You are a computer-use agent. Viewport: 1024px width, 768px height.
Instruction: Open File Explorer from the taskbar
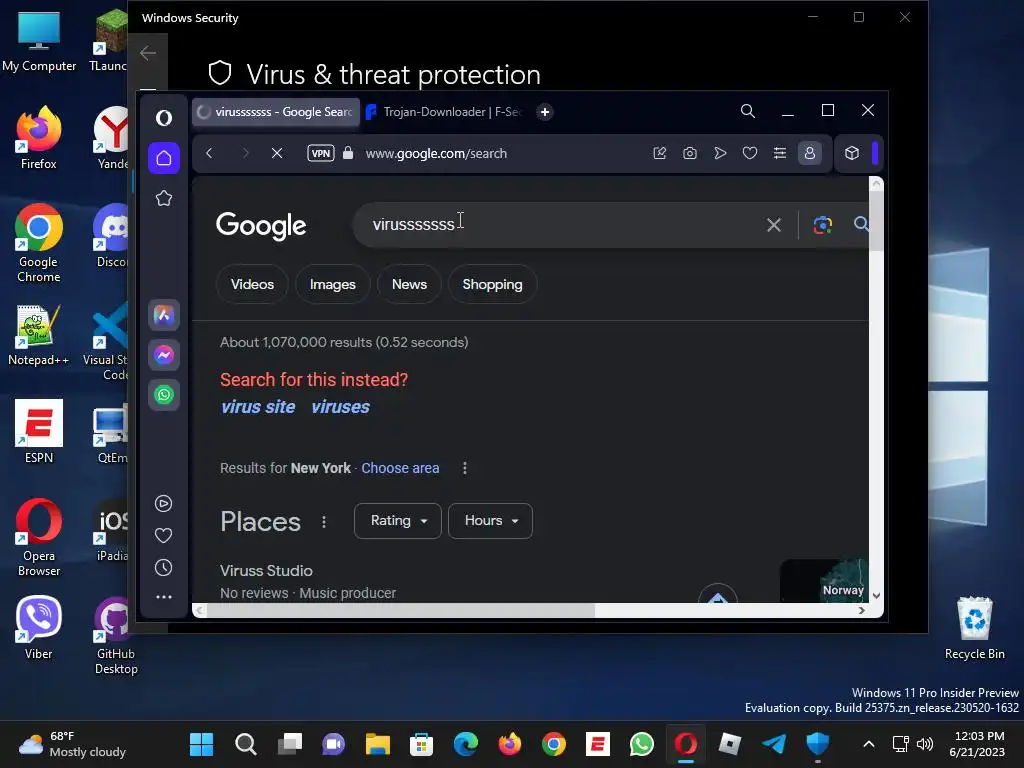click(377, 744)
